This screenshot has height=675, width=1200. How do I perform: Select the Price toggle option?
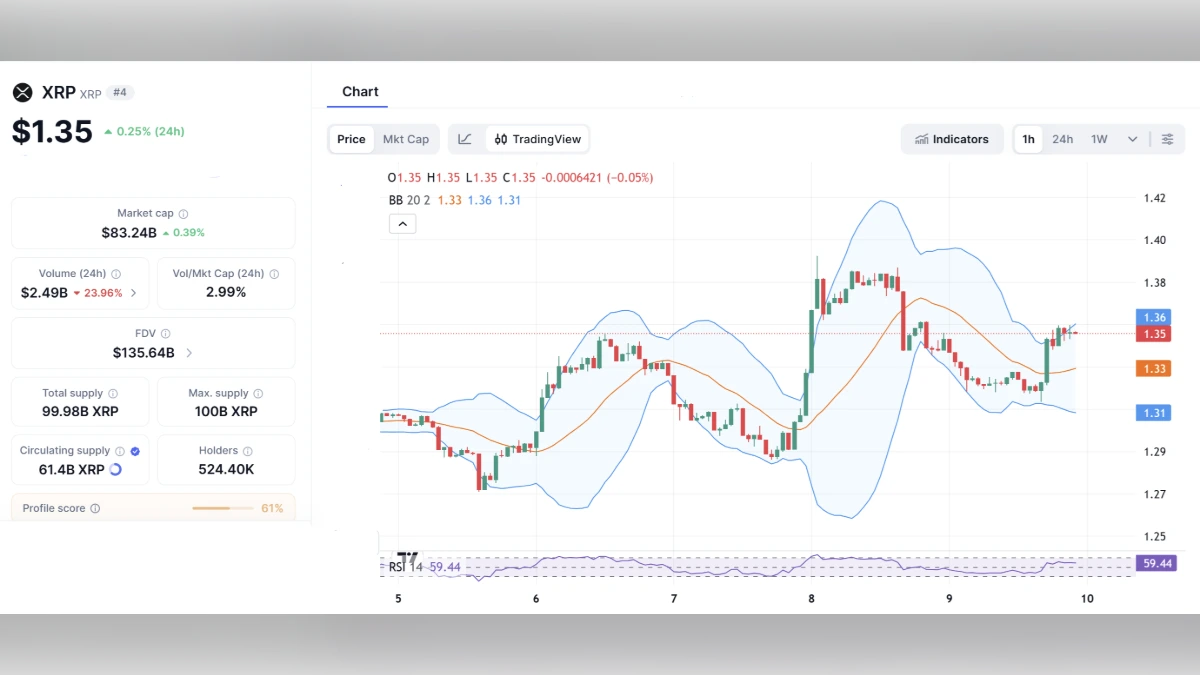350,139
